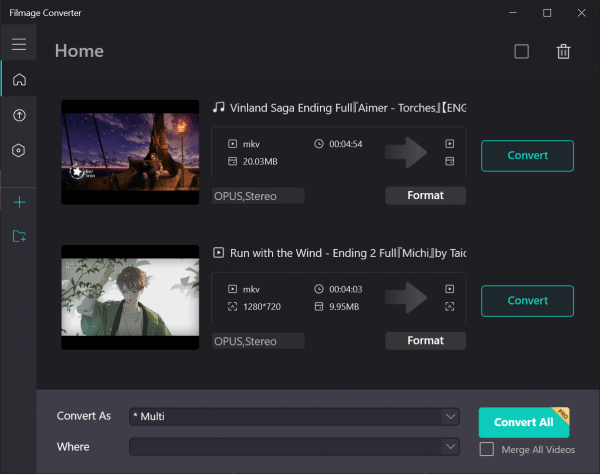Click OPUS,Stereo field for Vinland Saga

click(258, 196)
